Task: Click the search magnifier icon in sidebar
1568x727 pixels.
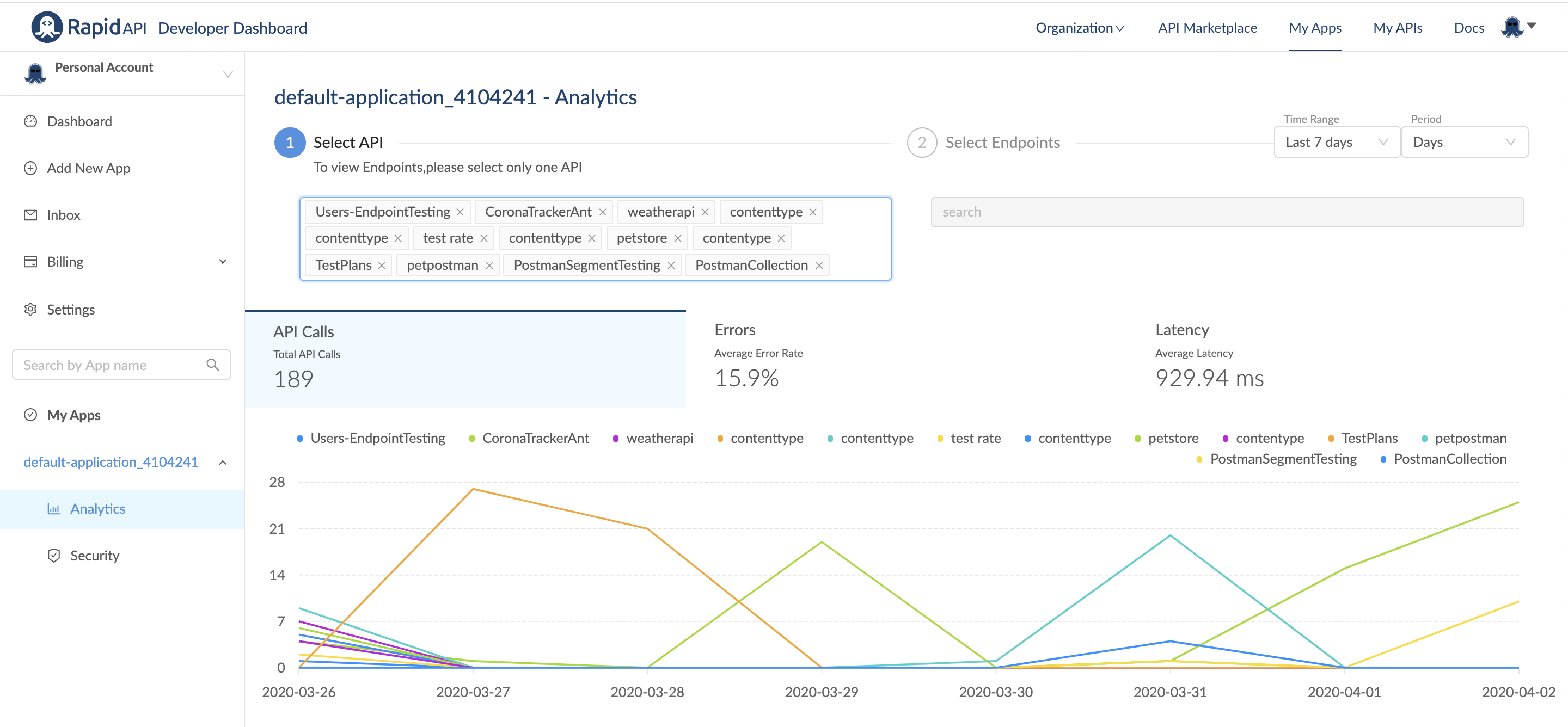Action: coord(212,365)
